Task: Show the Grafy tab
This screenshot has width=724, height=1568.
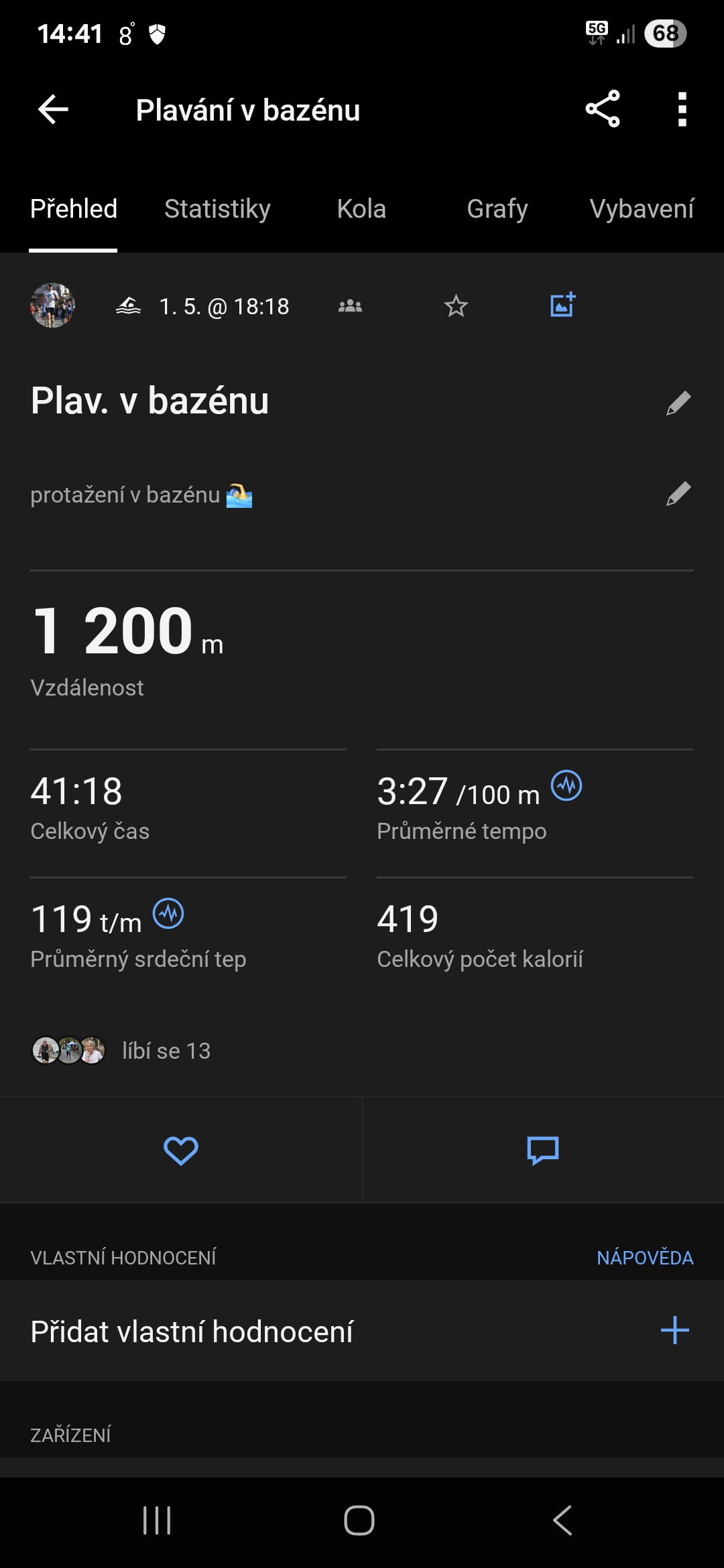Action: pyautogui.click(x=497, y=209)
